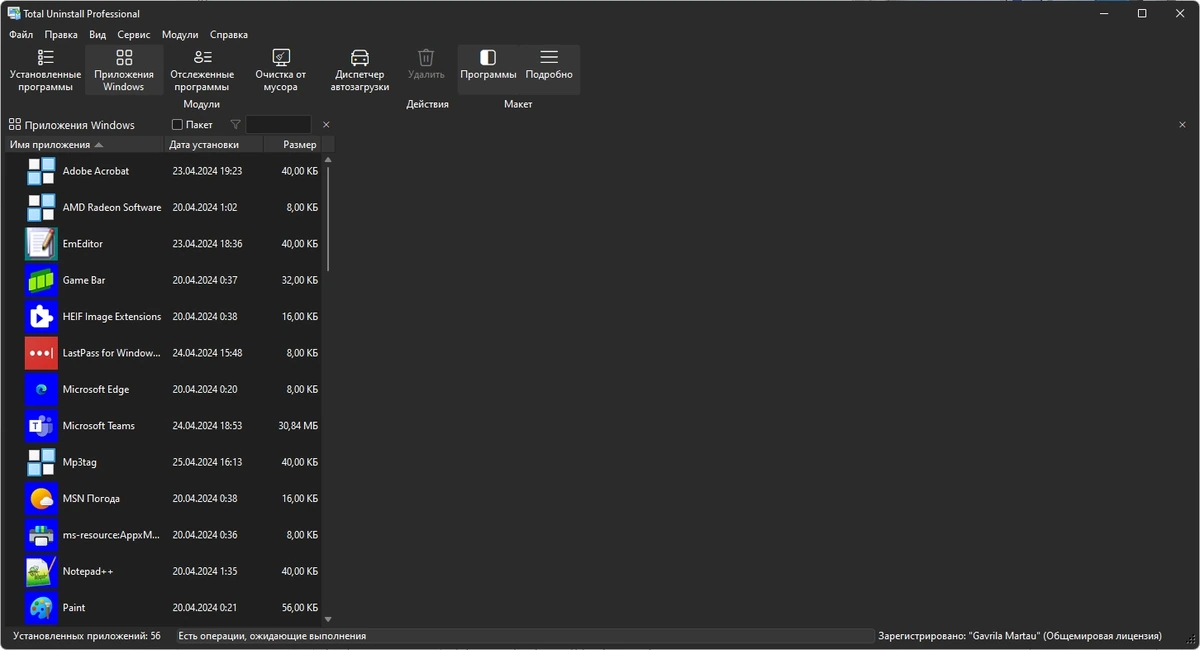1200x650 pixels.
Task: Select the Paint name text
Action: (x=74, y=608)
